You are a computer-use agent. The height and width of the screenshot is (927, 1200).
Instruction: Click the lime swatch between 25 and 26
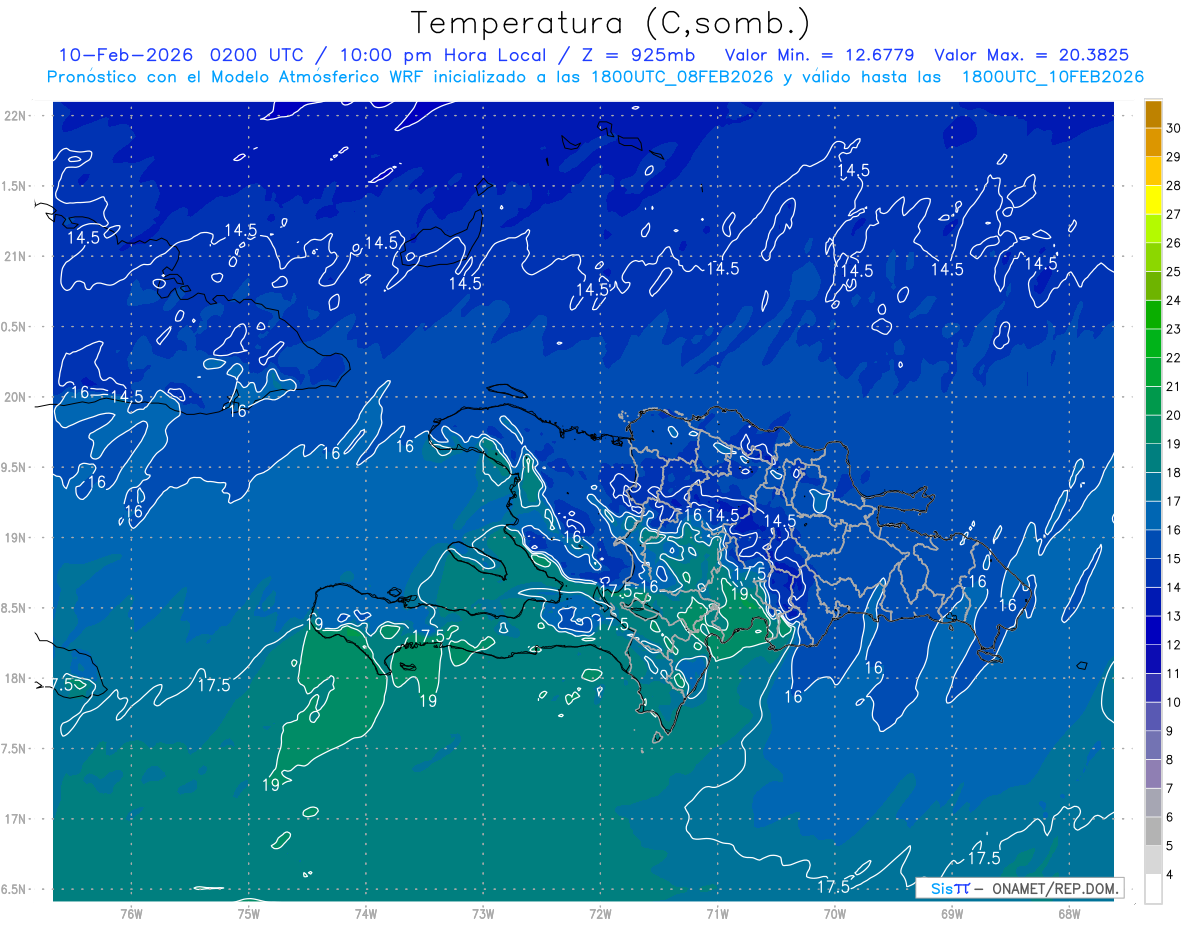[x=1153, y=258]
